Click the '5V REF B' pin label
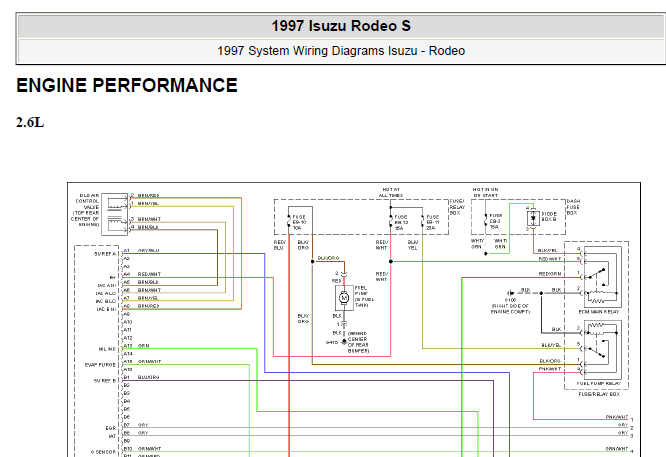 105,381
